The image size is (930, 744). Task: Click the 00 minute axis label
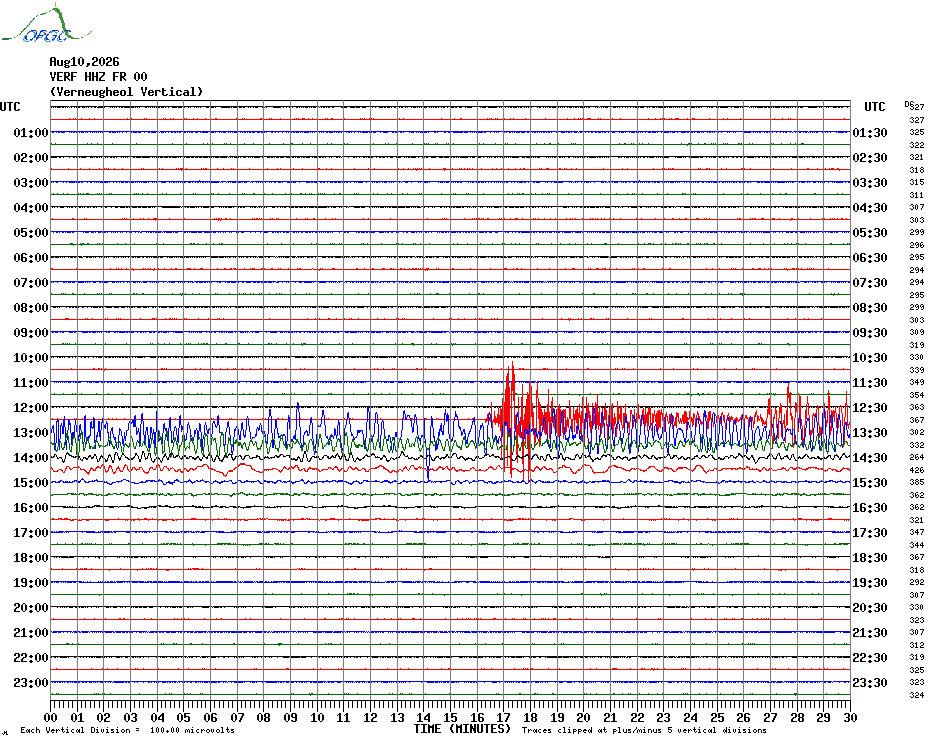pos(51,717)
